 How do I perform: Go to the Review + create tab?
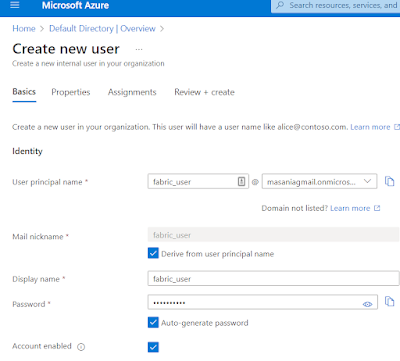tap(204, 92)
